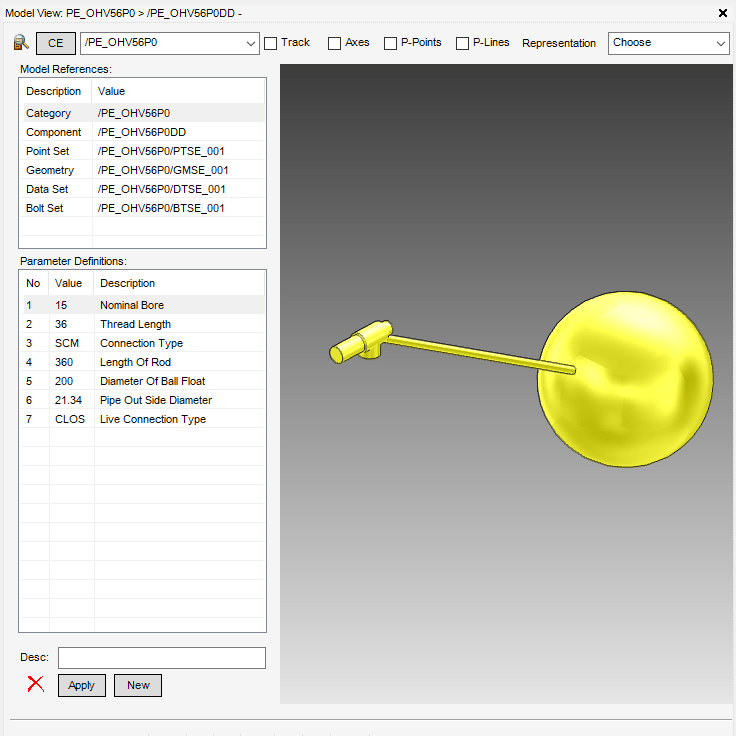Viewport: 736px width, 736px height.
Task: Turn on the P-Points checkbox
Action: 391,43
